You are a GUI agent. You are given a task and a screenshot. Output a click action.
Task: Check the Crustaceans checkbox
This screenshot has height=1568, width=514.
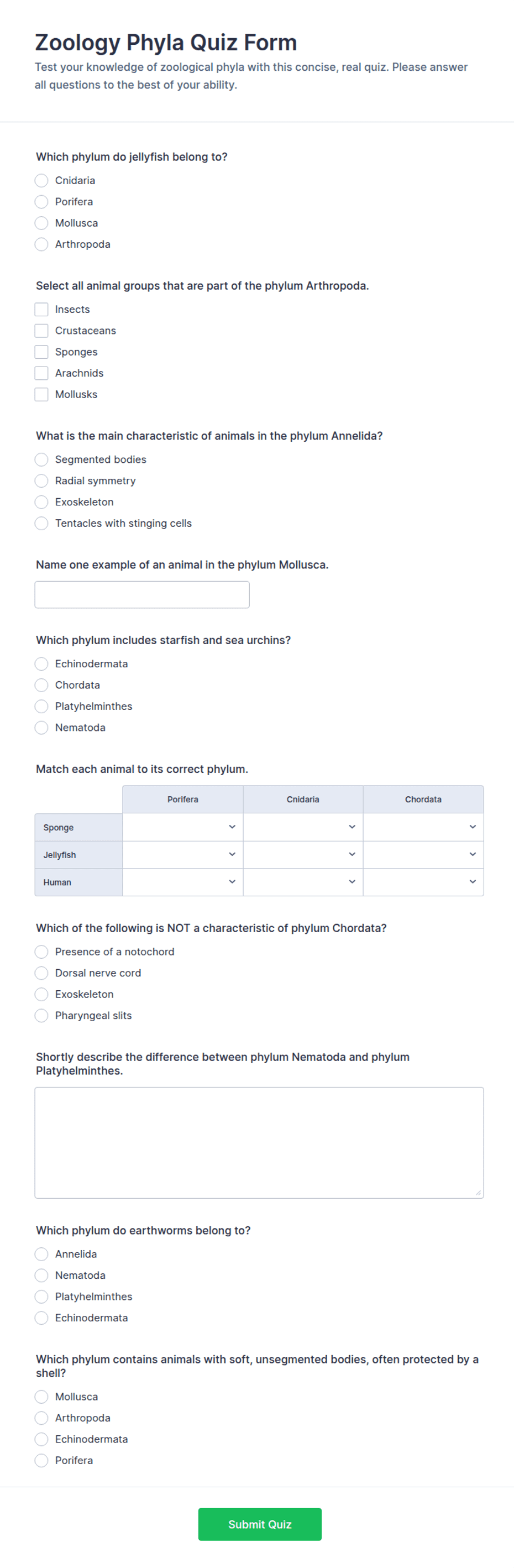pos(41,331)
